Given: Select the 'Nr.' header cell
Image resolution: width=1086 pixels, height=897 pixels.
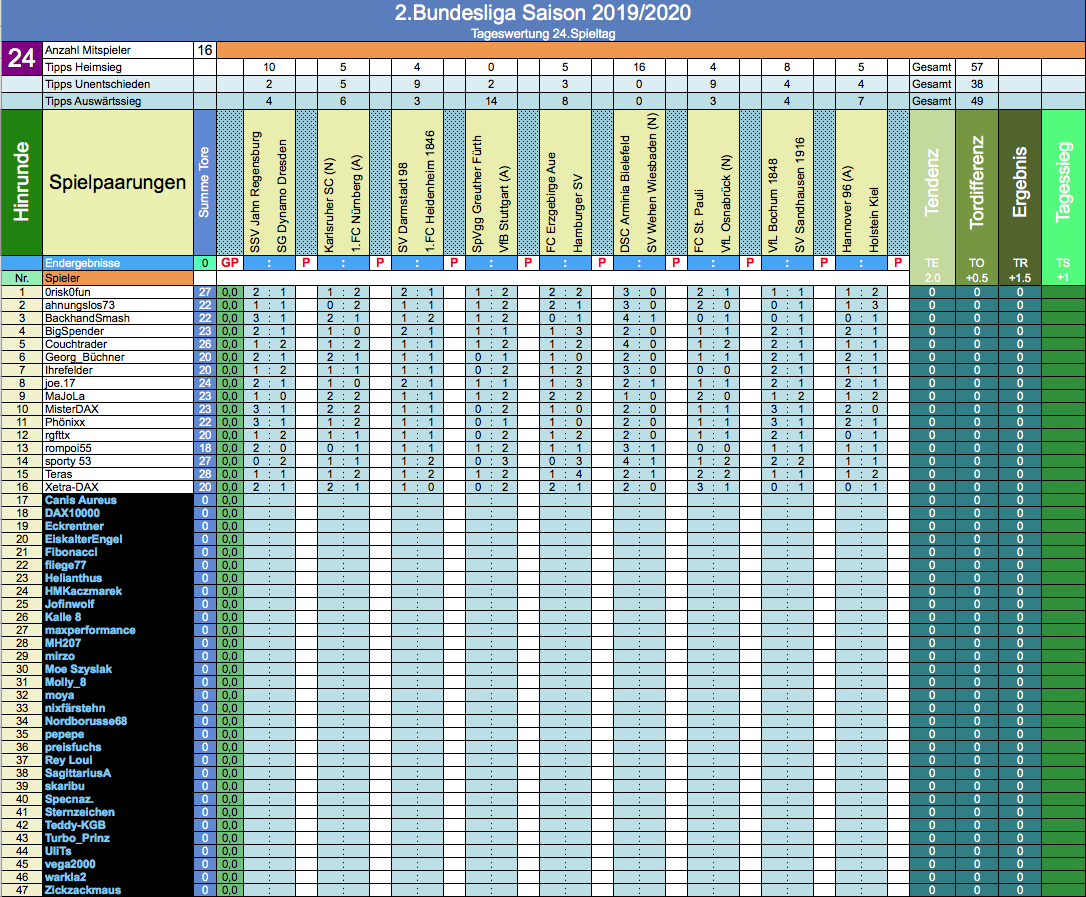Looking at the screenshot, I should [21, 278].
